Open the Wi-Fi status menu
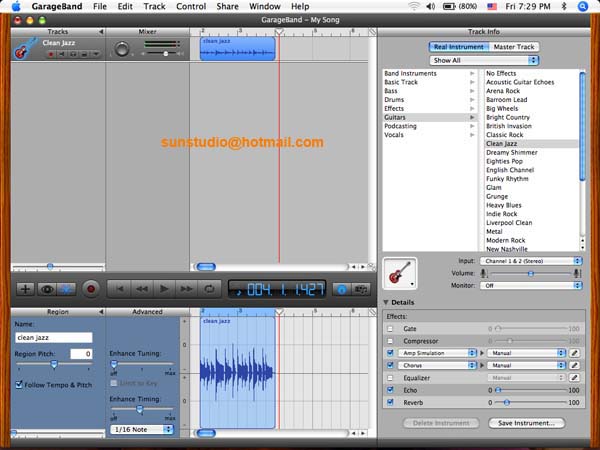This screenshot has height=450, width=600. pos(414,7)
